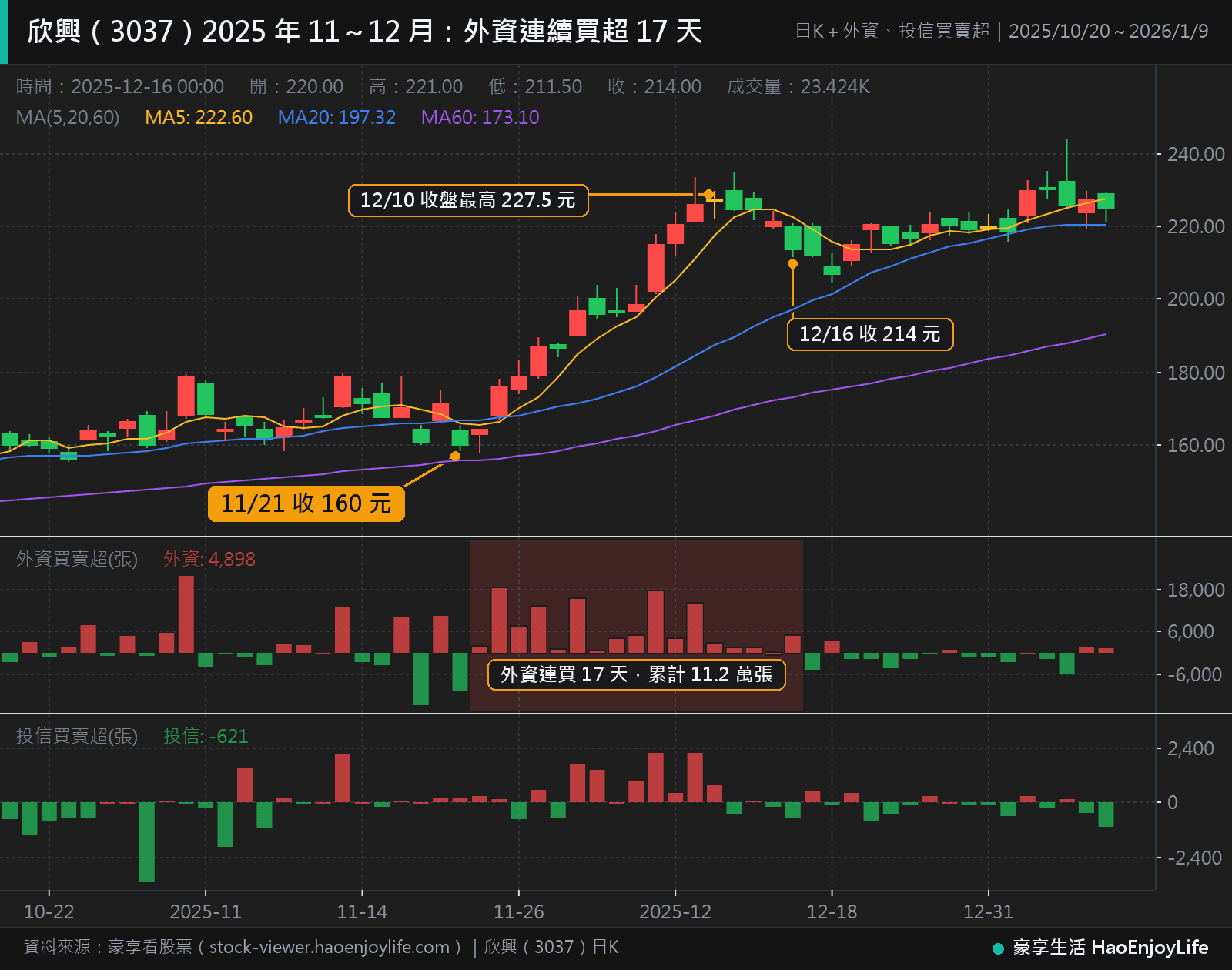This screenshot has height=970, width=1232.
Task: Select the MA5: 222.60 legend value
Action: (199, 117)
